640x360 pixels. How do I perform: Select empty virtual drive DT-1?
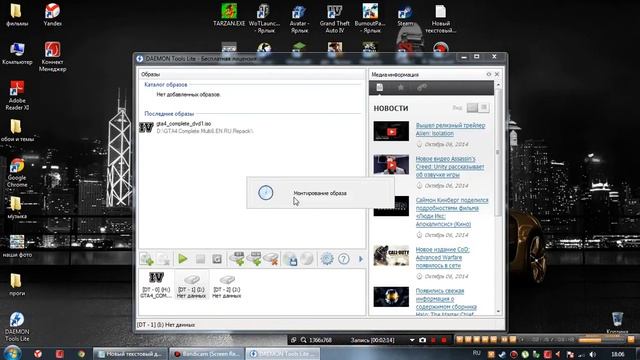(191, 285)
